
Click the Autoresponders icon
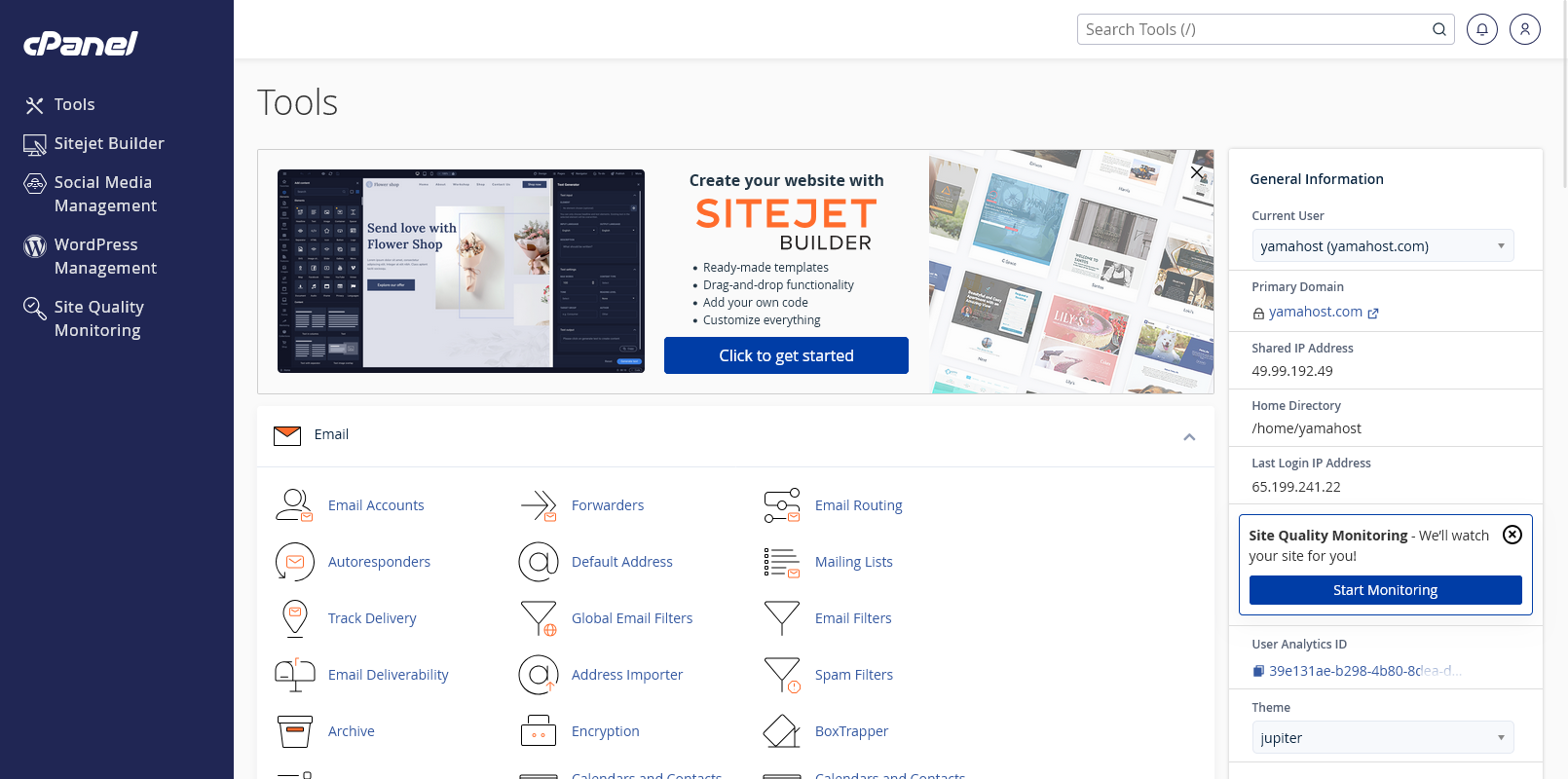pyautogui.click(x=294, y=562)
